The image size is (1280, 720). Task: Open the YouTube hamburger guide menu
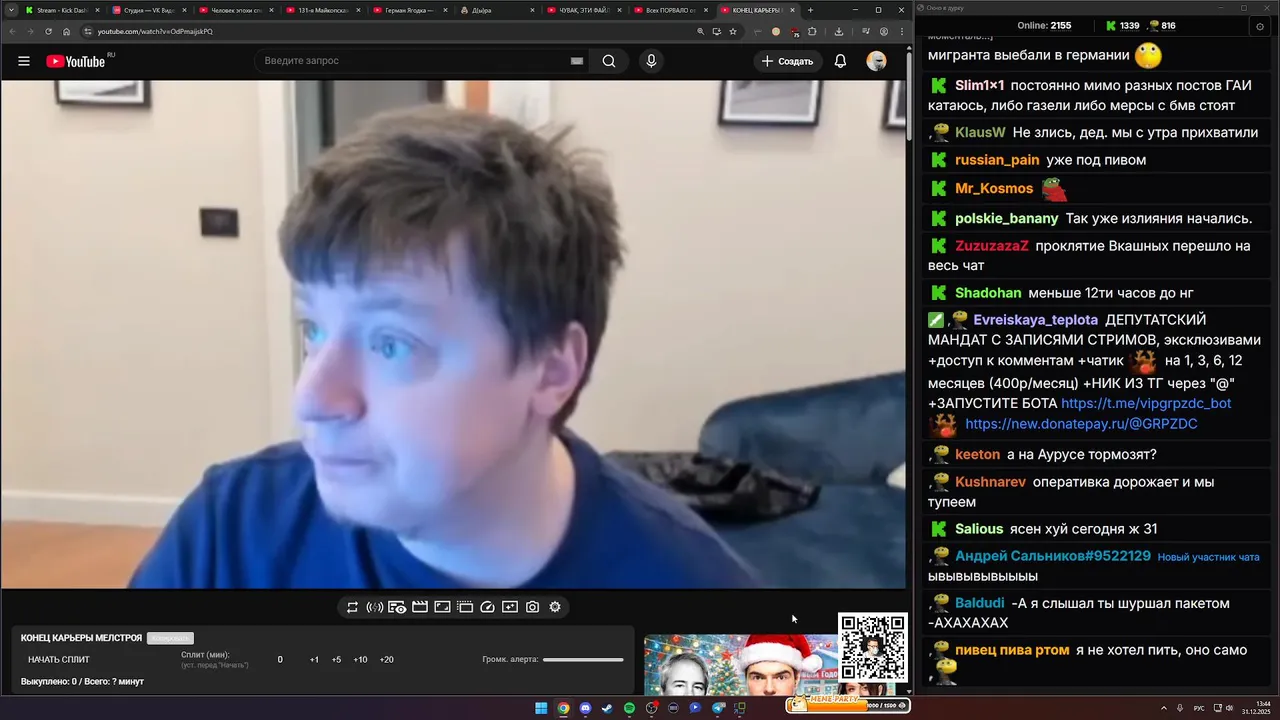[24, 61]
